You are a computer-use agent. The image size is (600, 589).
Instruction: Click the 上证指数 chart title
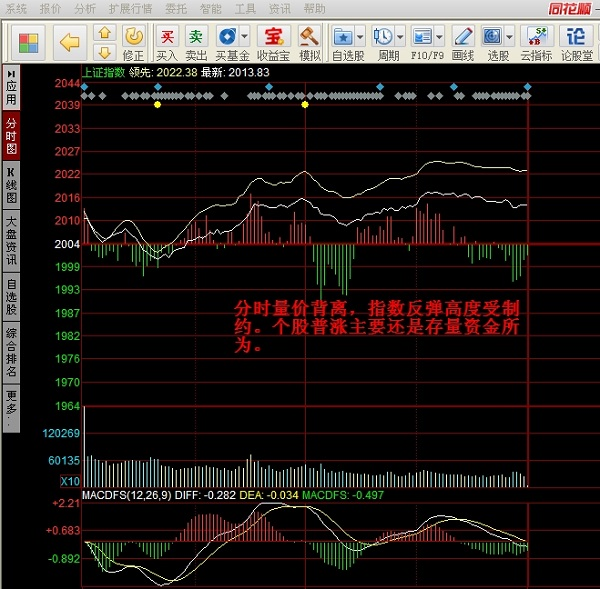pyautogui.click(x=104, y=72)
